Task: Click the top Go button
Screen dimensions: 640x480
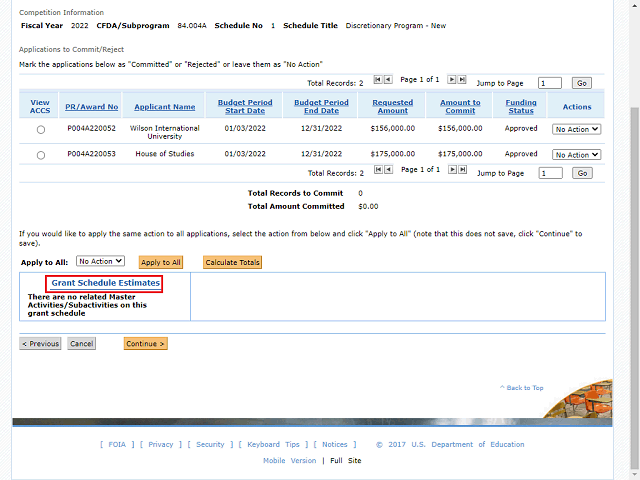Action: (582, 83)
